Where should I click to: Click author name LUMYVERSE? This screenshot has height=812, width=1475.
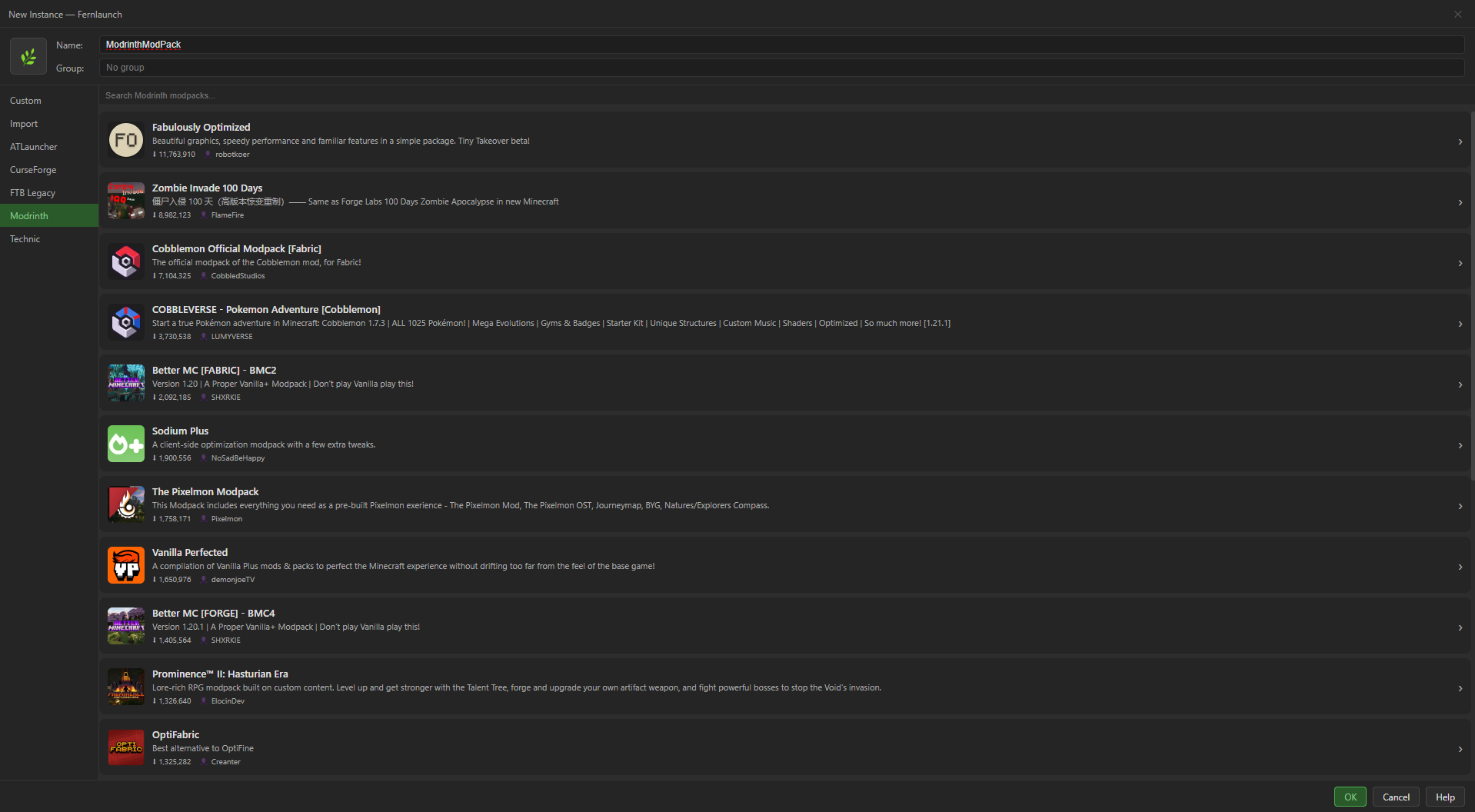(x=232, y=337)
